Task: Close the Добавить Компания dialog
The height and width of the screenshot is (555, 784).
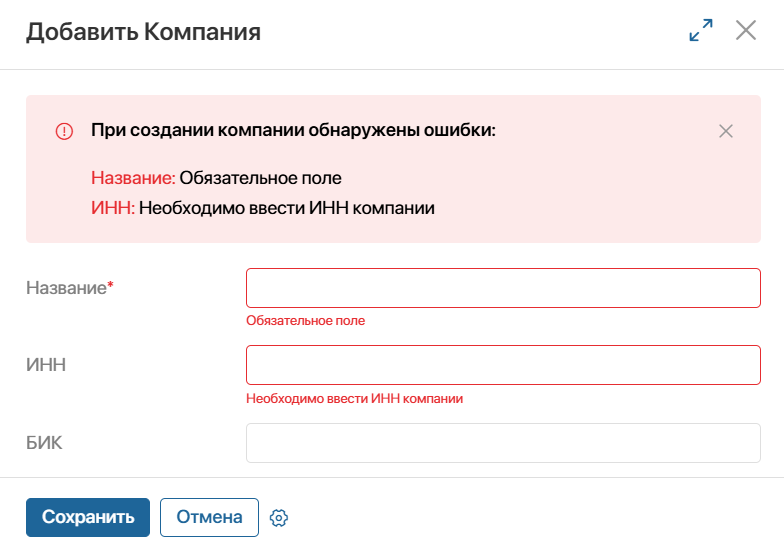Action: point(746,30)
